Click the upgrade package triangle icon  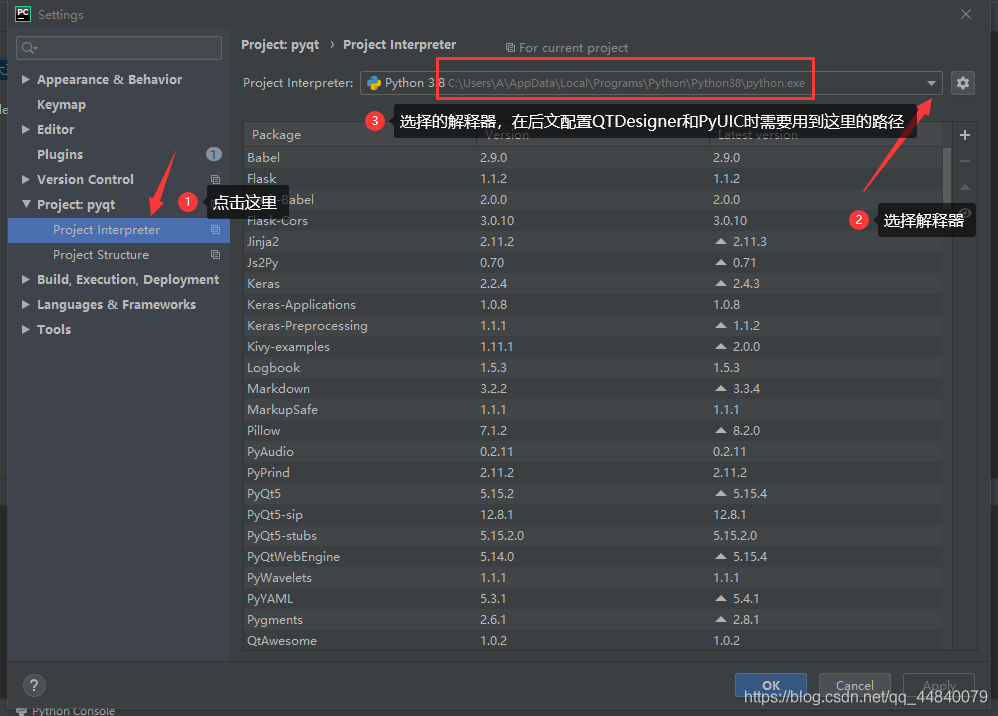tap(965, 188)
